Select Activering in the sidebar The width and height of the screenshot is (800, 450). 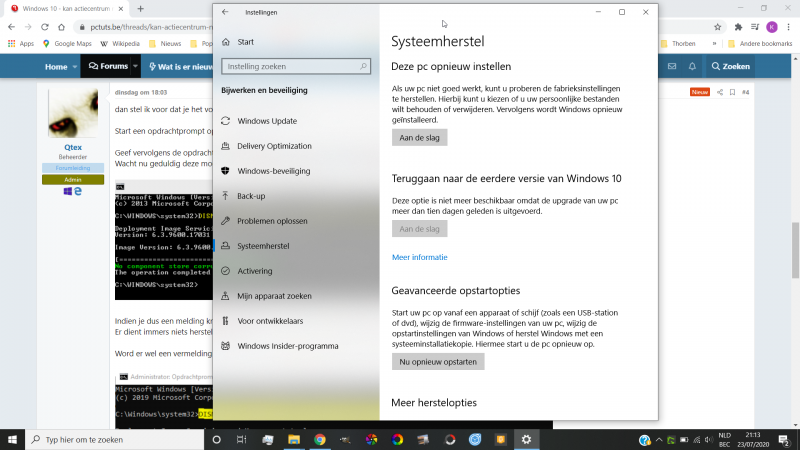[x=254, y=271]
